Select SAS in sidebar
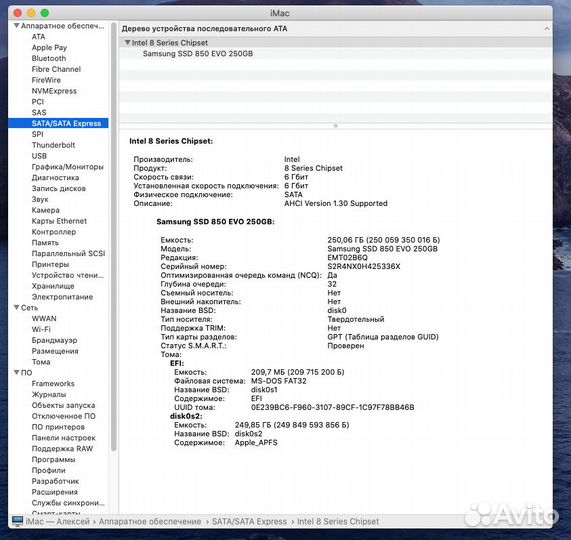The width and height of the screenshot is (571, 540). 39,113
